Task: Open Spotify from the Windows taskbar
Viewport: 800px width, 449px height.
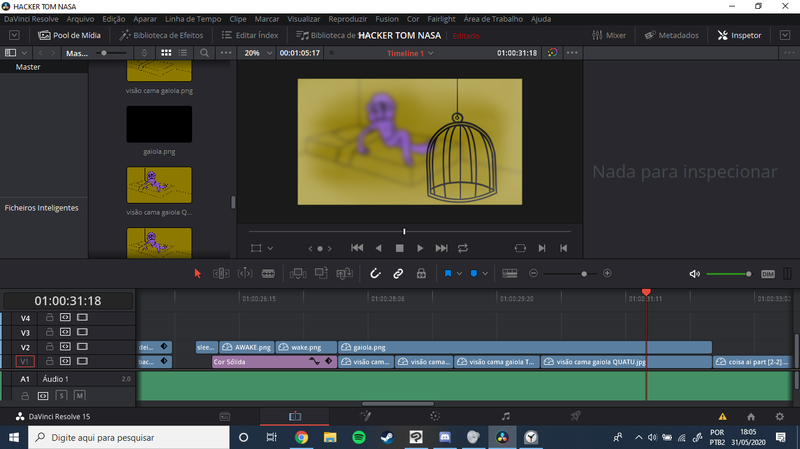Action: [x=359, y=437]
